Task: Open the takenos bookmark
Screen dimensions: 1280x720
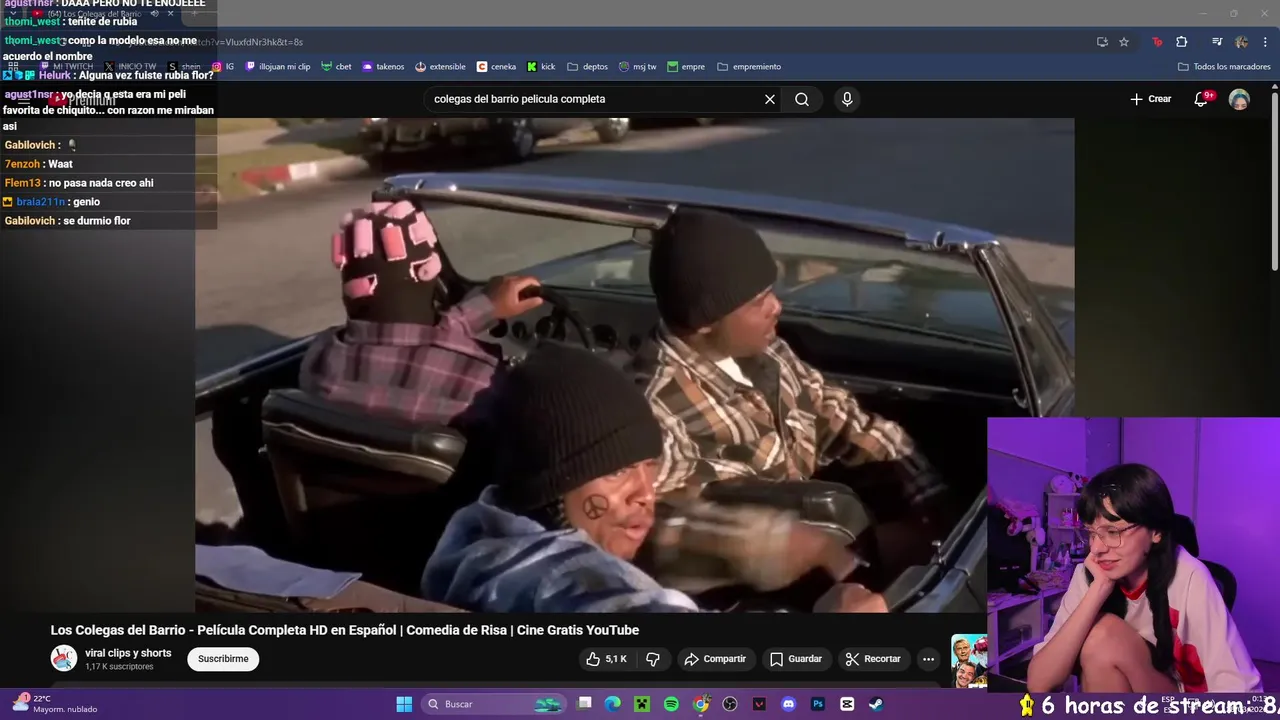Action: pyautogui.click(x=383, y=67)
